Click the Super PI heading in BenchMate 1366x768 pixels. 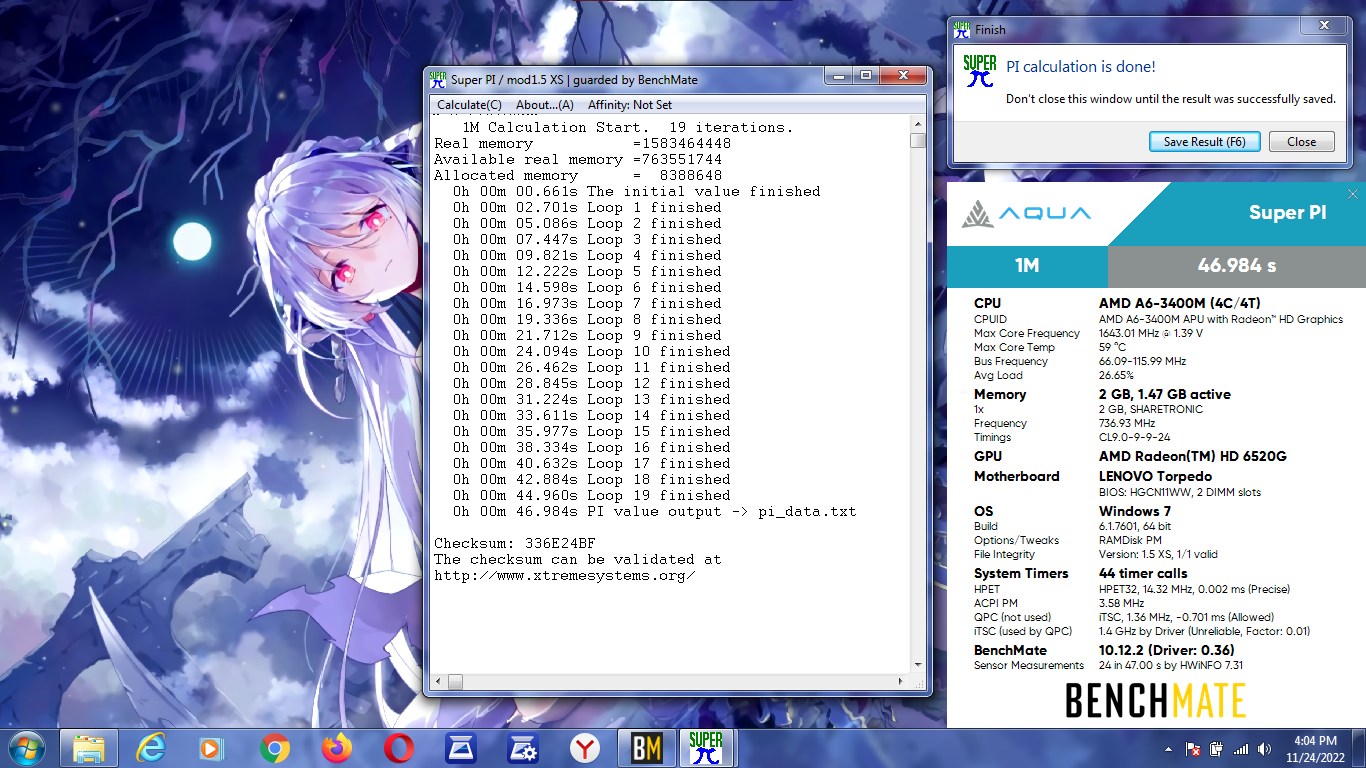tap(1288, 213)
